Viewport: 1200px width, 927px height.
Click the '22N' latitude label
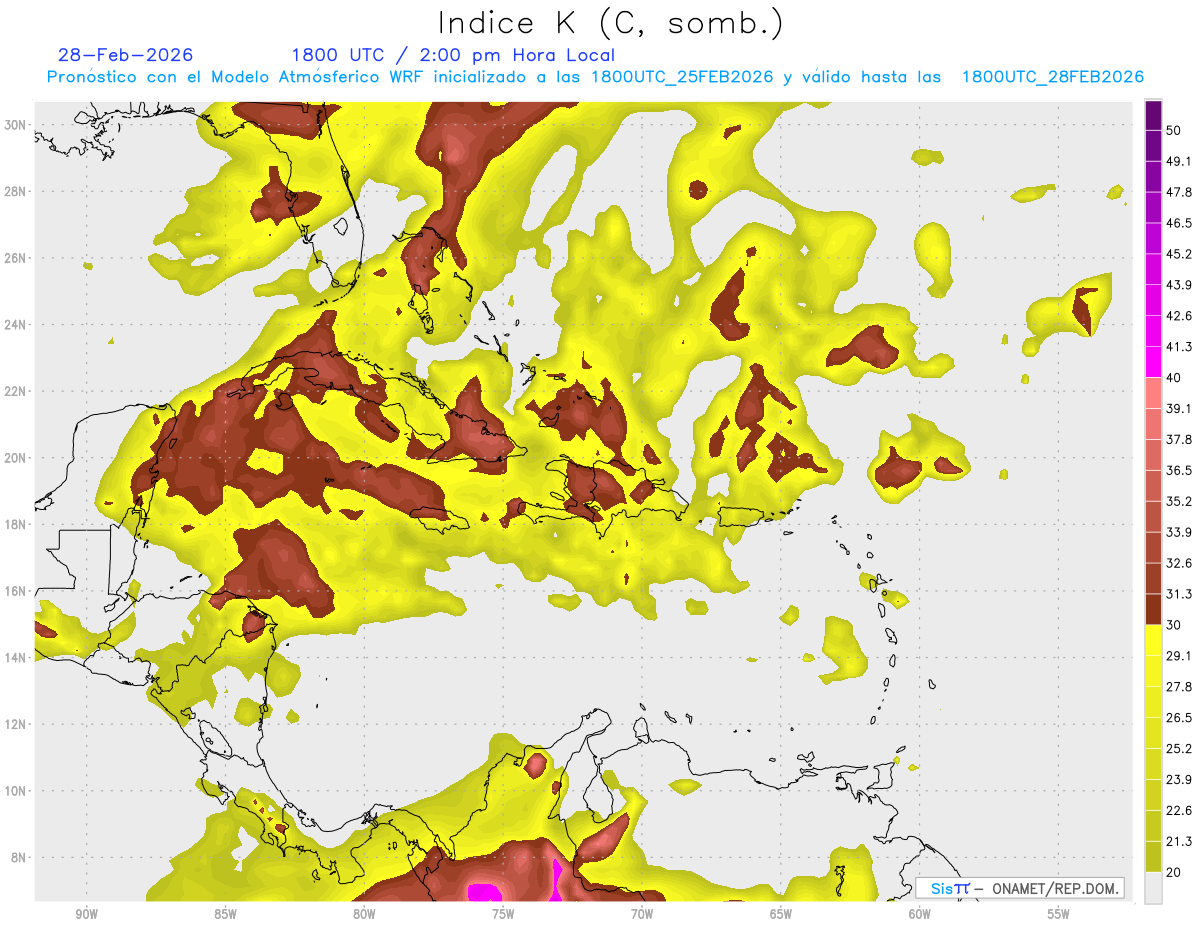16,391
